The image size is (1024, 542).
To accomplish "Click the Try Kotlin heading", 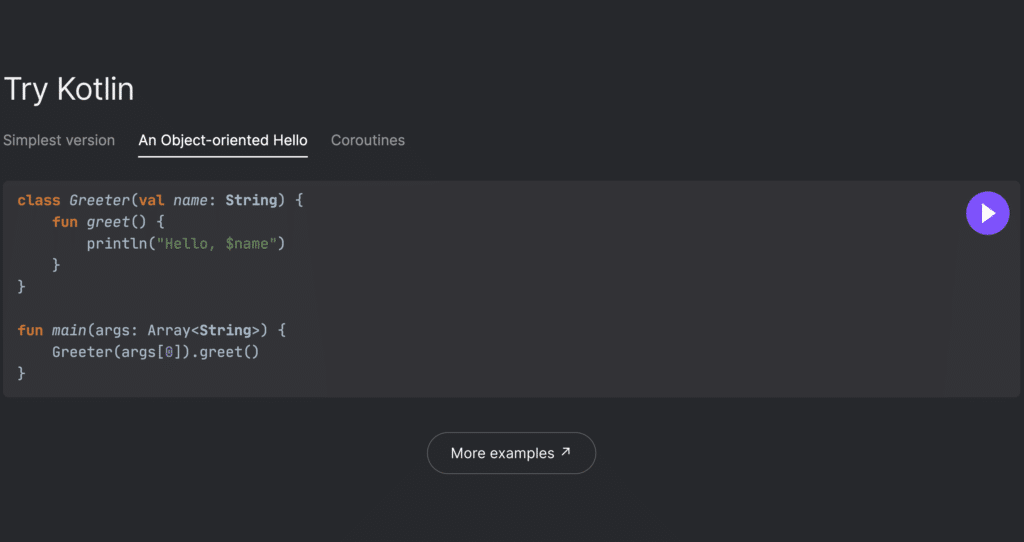I will pos(69,89).
